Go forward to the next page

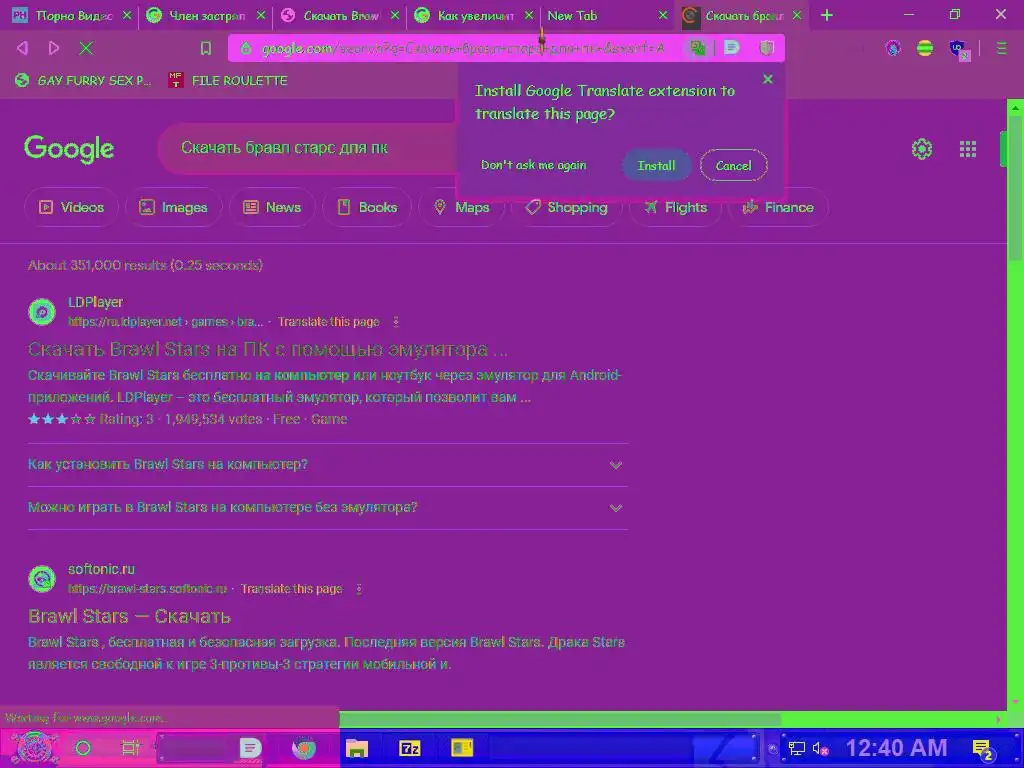54,48
